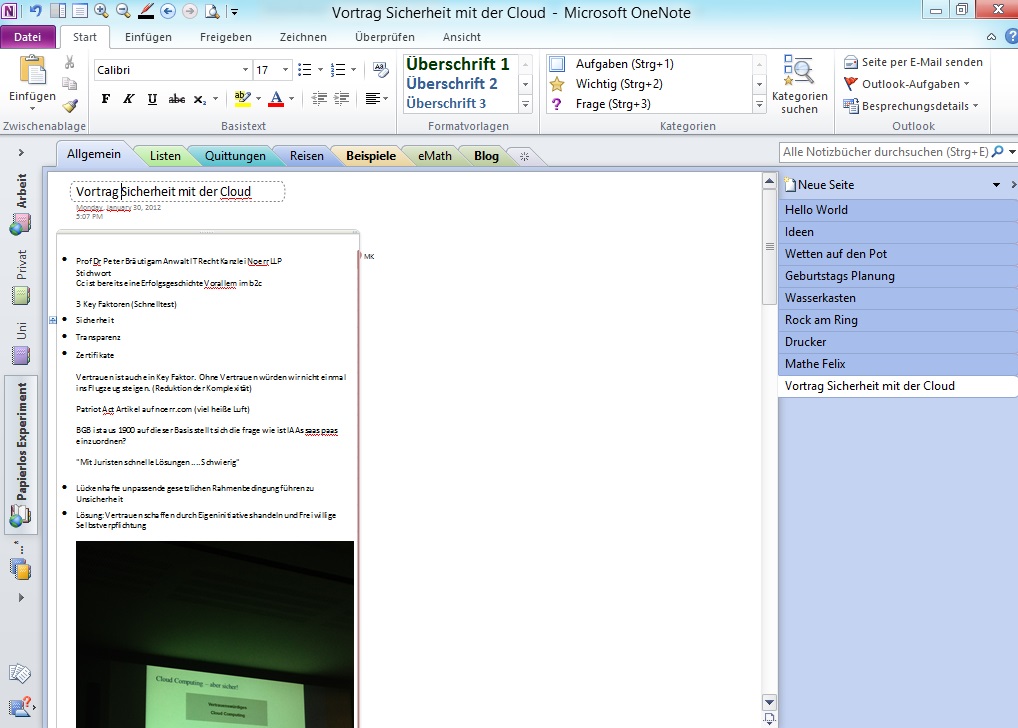Tick the Aufgaben checkbox tag
Image resolution: width=1018 pixels, height=728 pixels.
[x=558, y=64]
